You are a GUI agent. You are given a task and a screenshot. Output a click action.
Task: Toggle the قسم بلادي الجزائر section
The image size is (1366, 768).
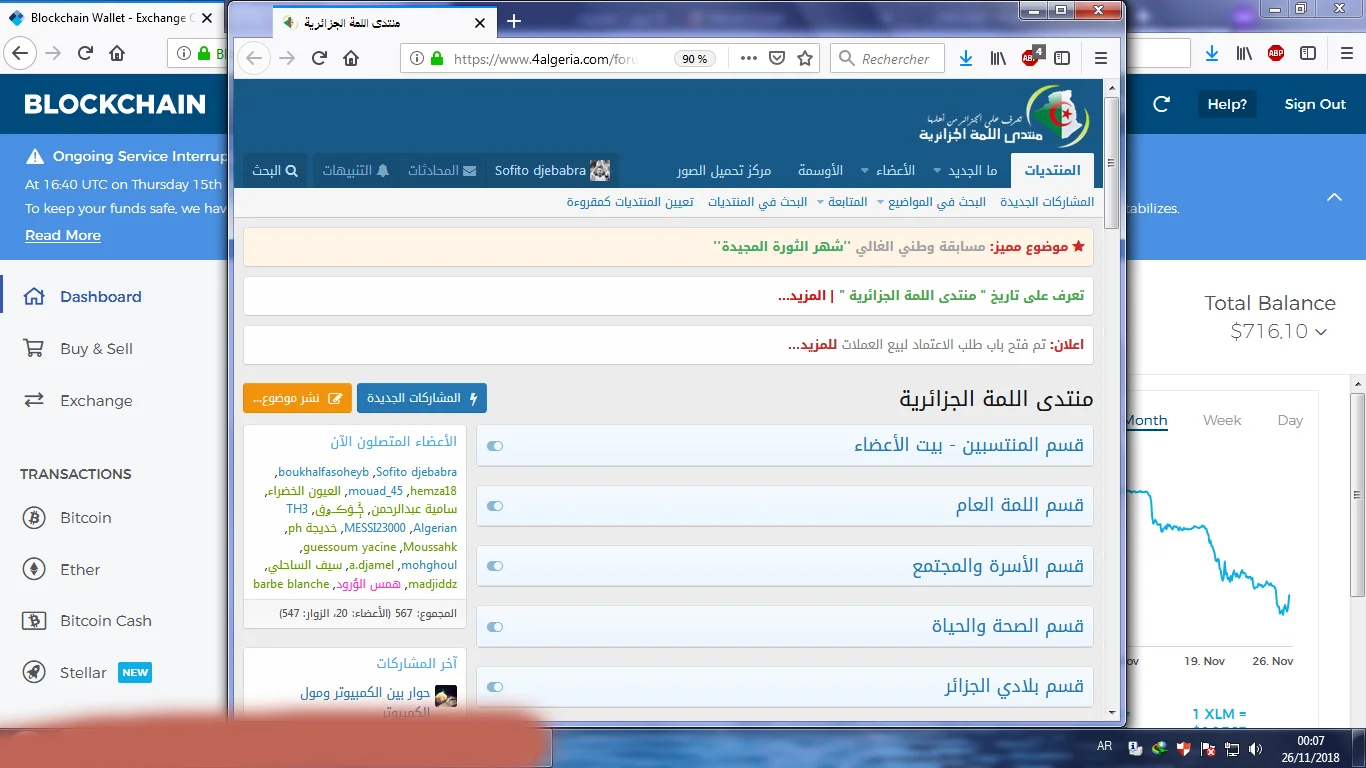click(x=495, y=687)
